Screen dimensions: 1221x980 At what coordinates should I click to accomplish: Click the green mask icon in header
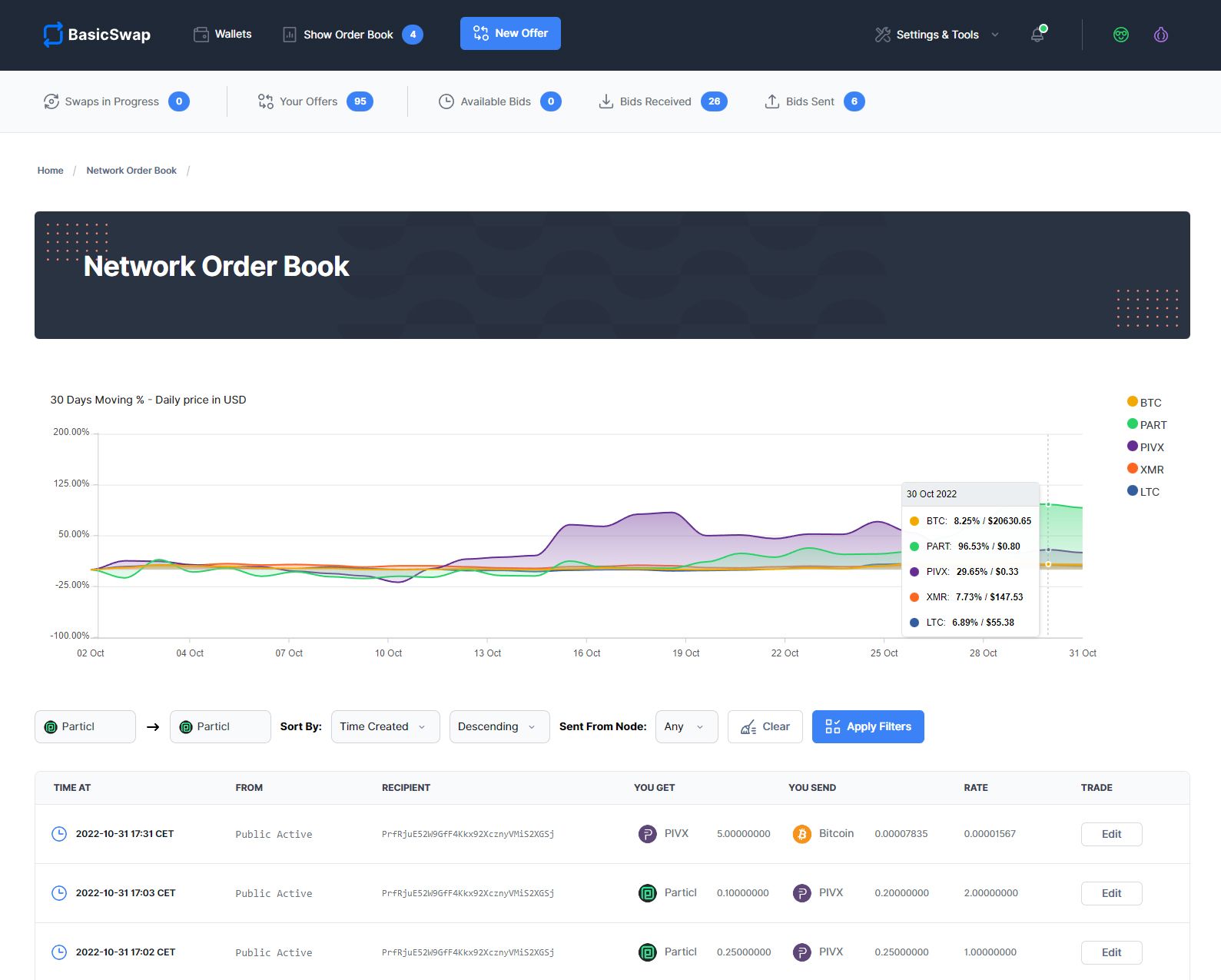pos(1121,35)
